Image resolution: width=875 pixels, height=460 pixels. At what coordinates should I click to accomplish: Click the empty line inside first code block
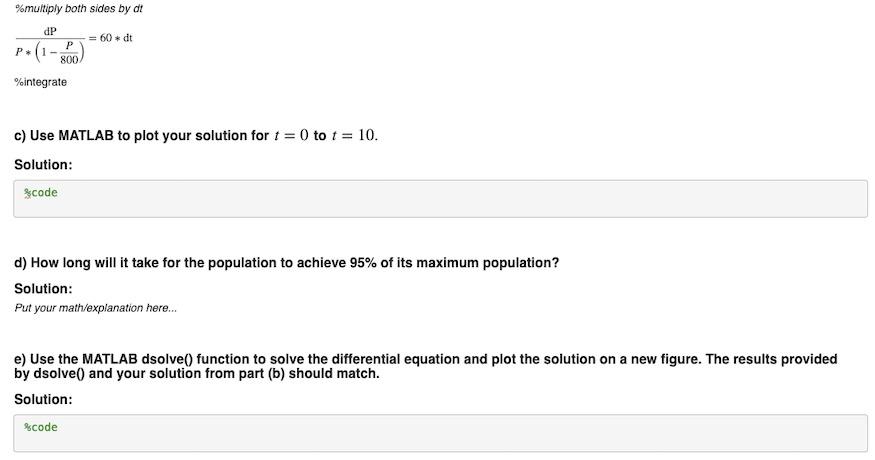click(440, 207)
